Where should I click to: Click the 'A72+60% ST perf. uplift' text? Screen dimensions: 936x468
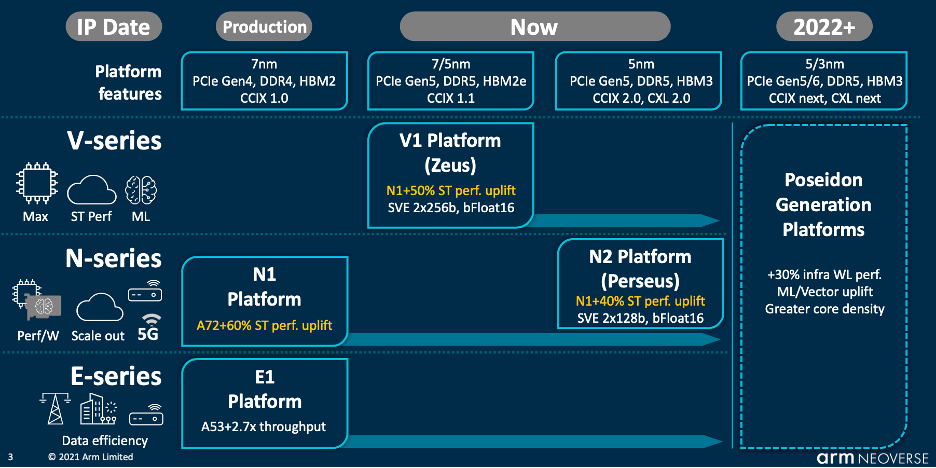click(x=264, y=326)
